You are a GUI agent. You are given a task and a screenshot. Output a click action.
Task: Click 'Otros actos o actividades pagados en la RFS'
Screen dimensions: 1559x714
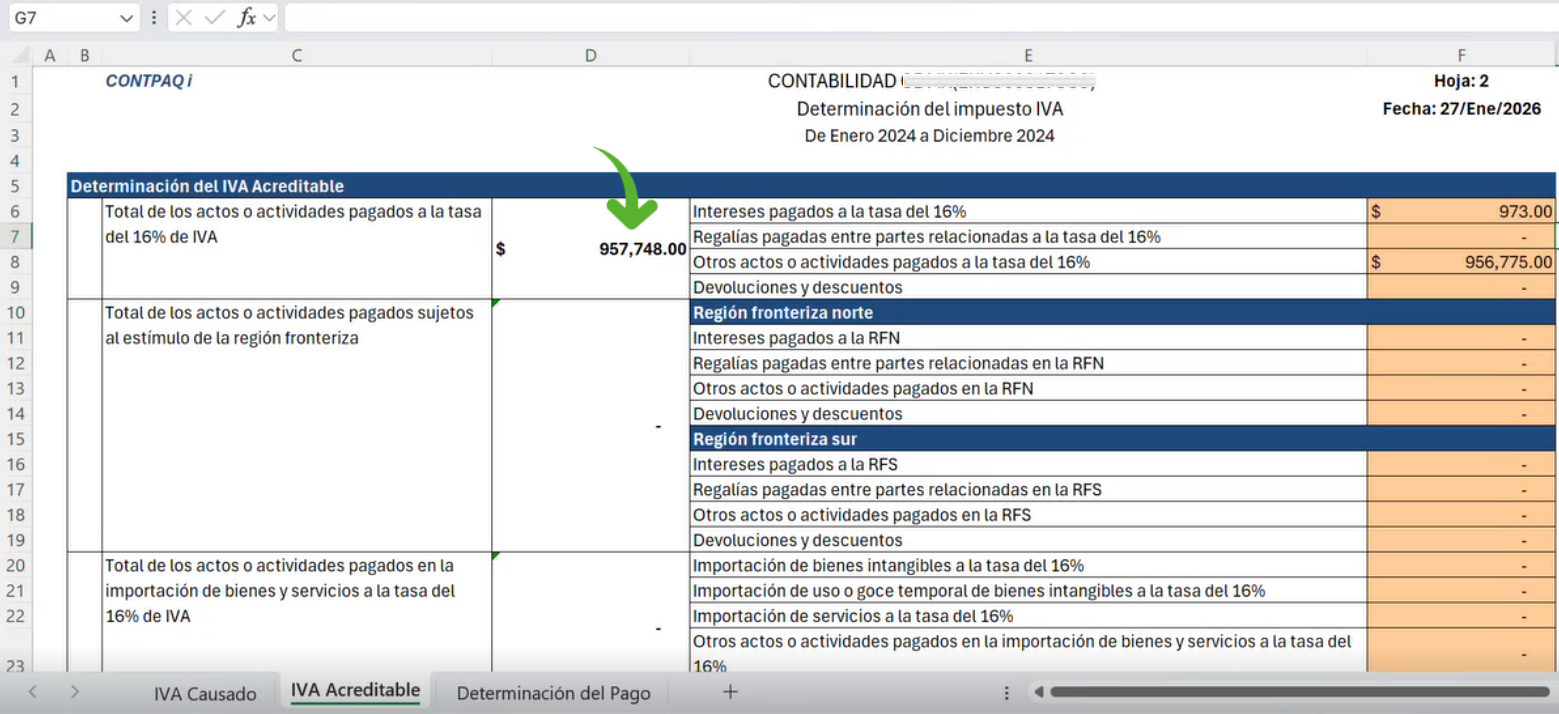pyautogui.click(x=862, y=515)
